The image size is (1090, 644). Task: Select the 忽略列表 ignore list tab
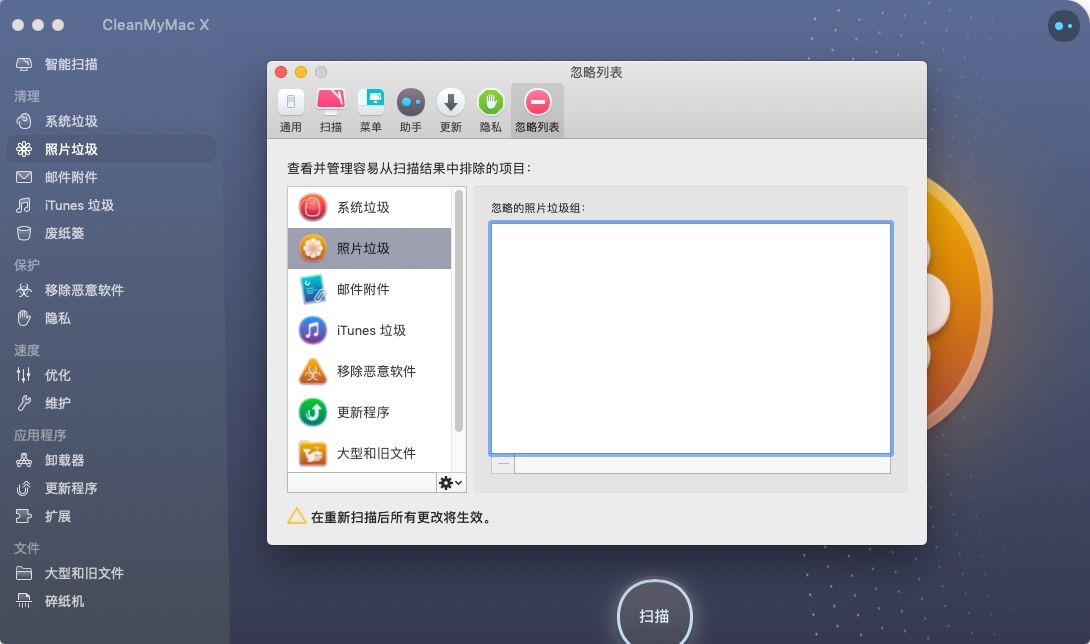point(537,111)
